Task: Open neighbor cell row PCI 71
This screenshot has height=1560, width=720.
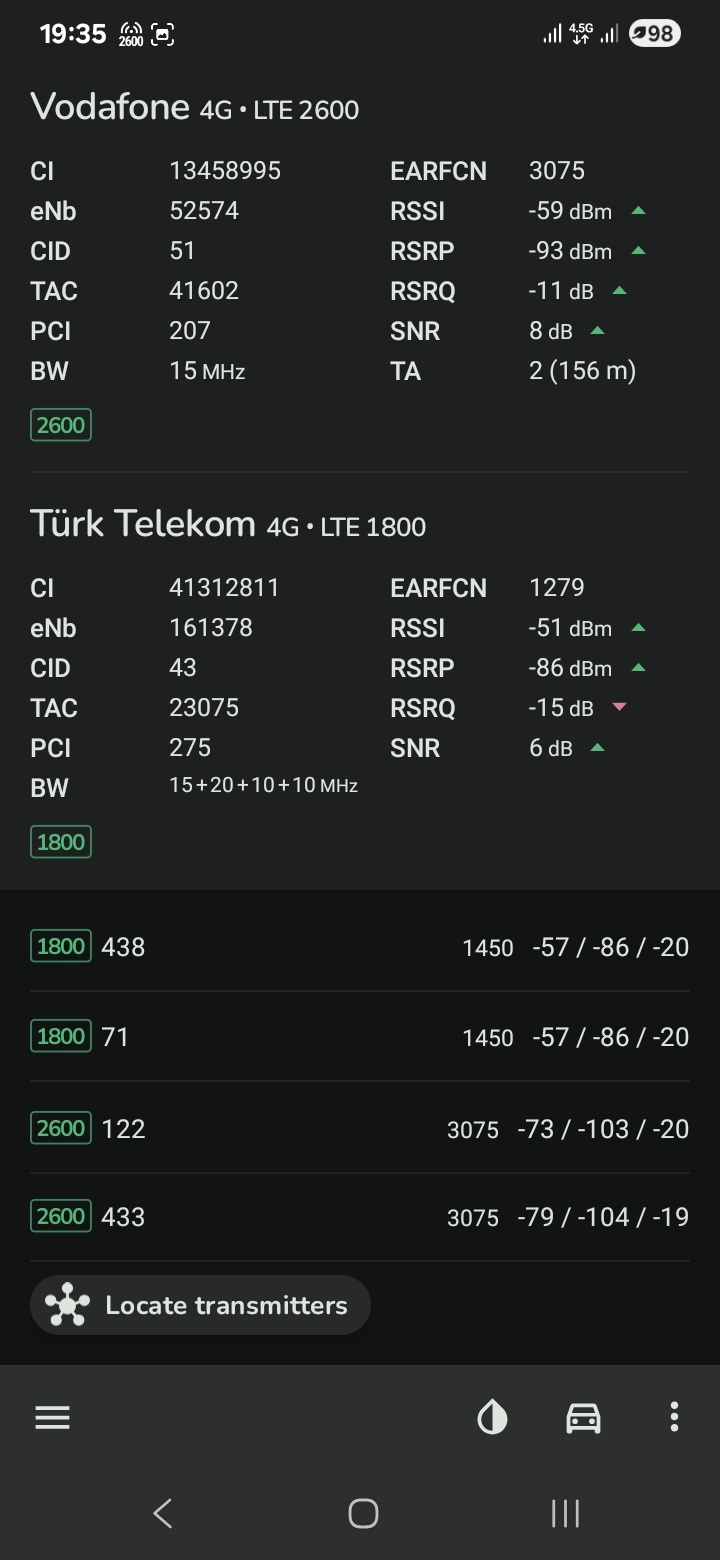Action: click(360, 1036)
